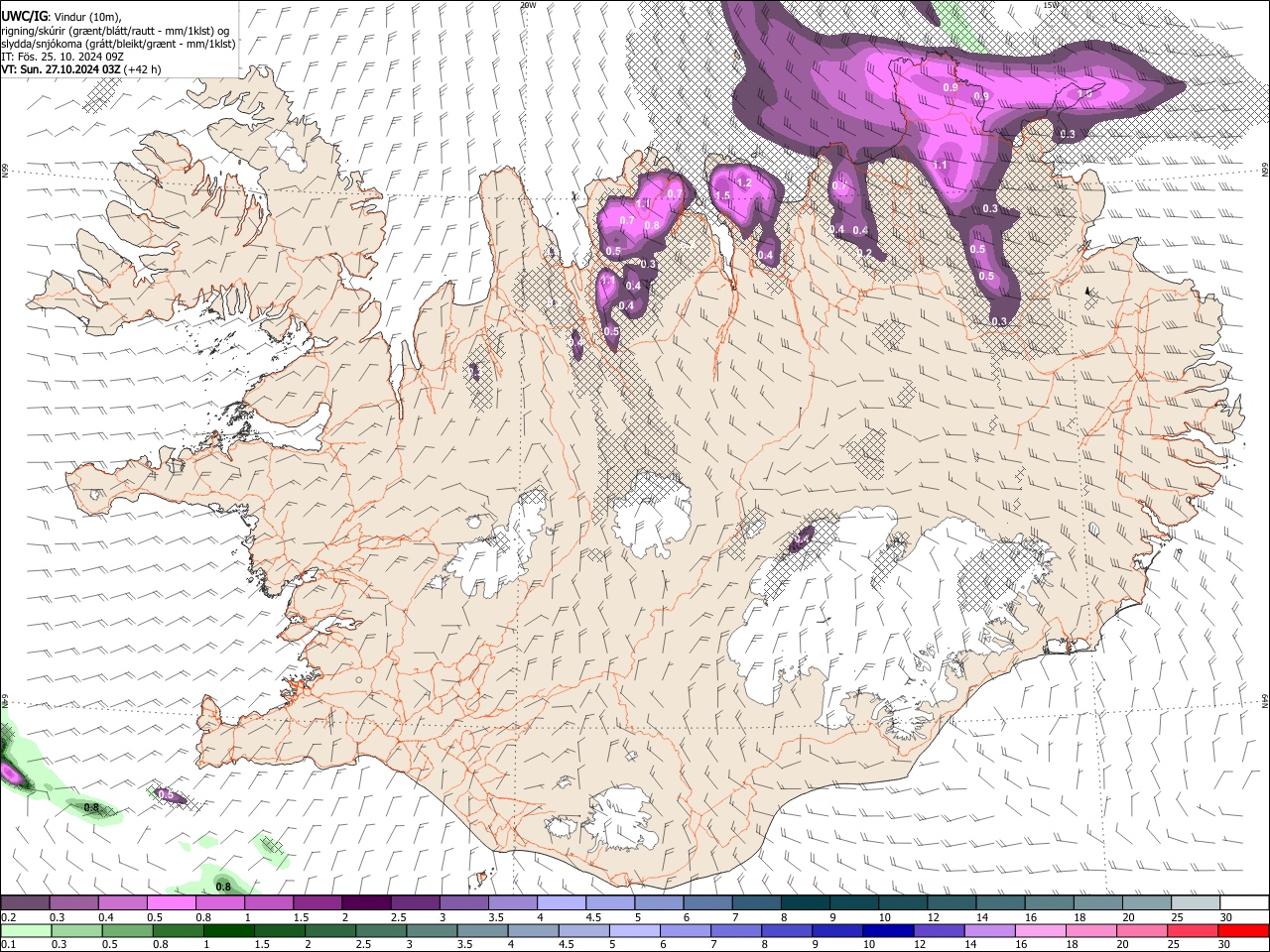Click the 'slydda/snjókoma' legend description line
The width and height of the screenshot is (1270, 952).
click(118, 44)
